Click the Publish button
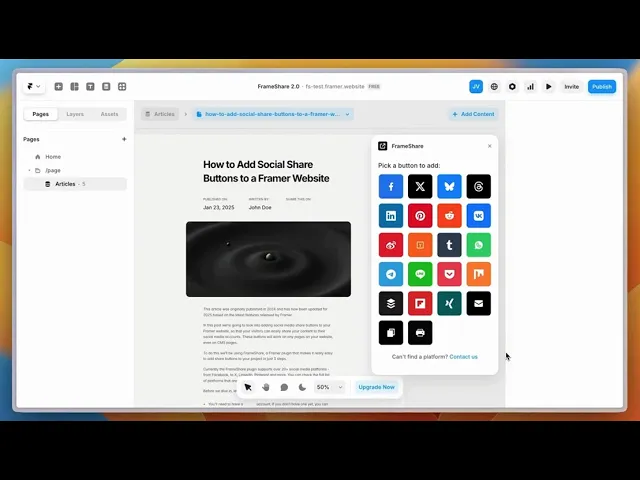 602,87
